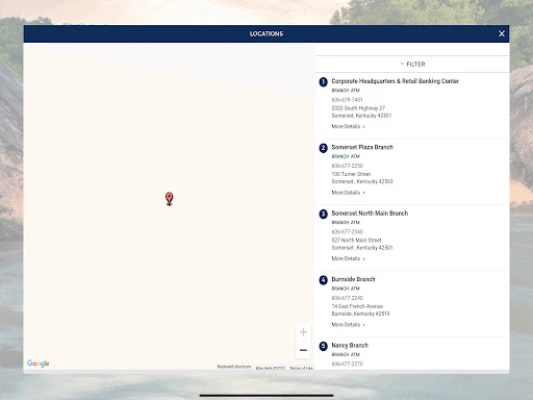This screenshot has width=533, height=400.
Task: Select Corporate Headquarters & Retail Banking Center
Action: pos(395,81)
